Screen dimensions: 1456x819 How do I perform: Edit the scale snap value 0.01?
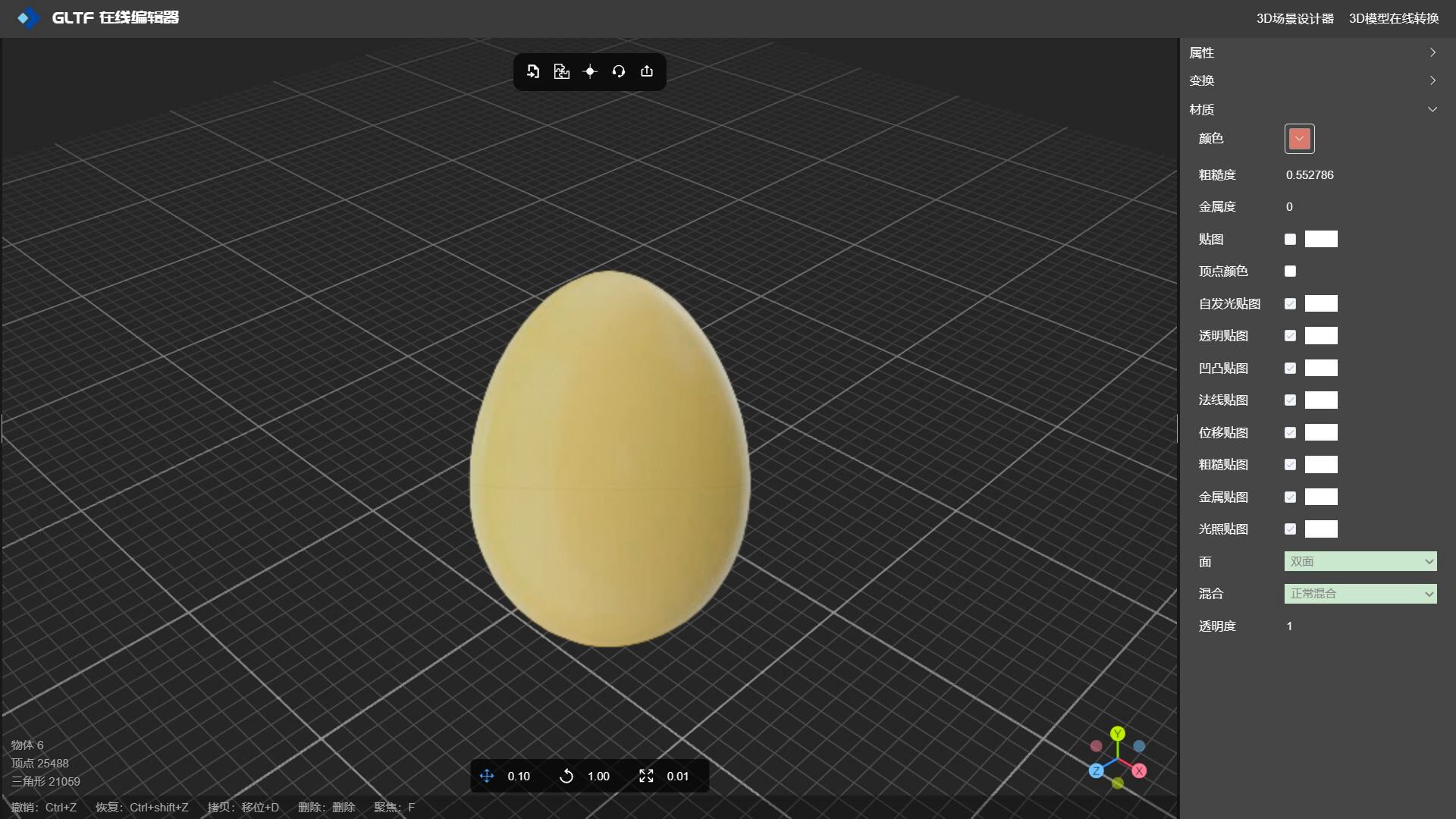(x=677, y=777)
